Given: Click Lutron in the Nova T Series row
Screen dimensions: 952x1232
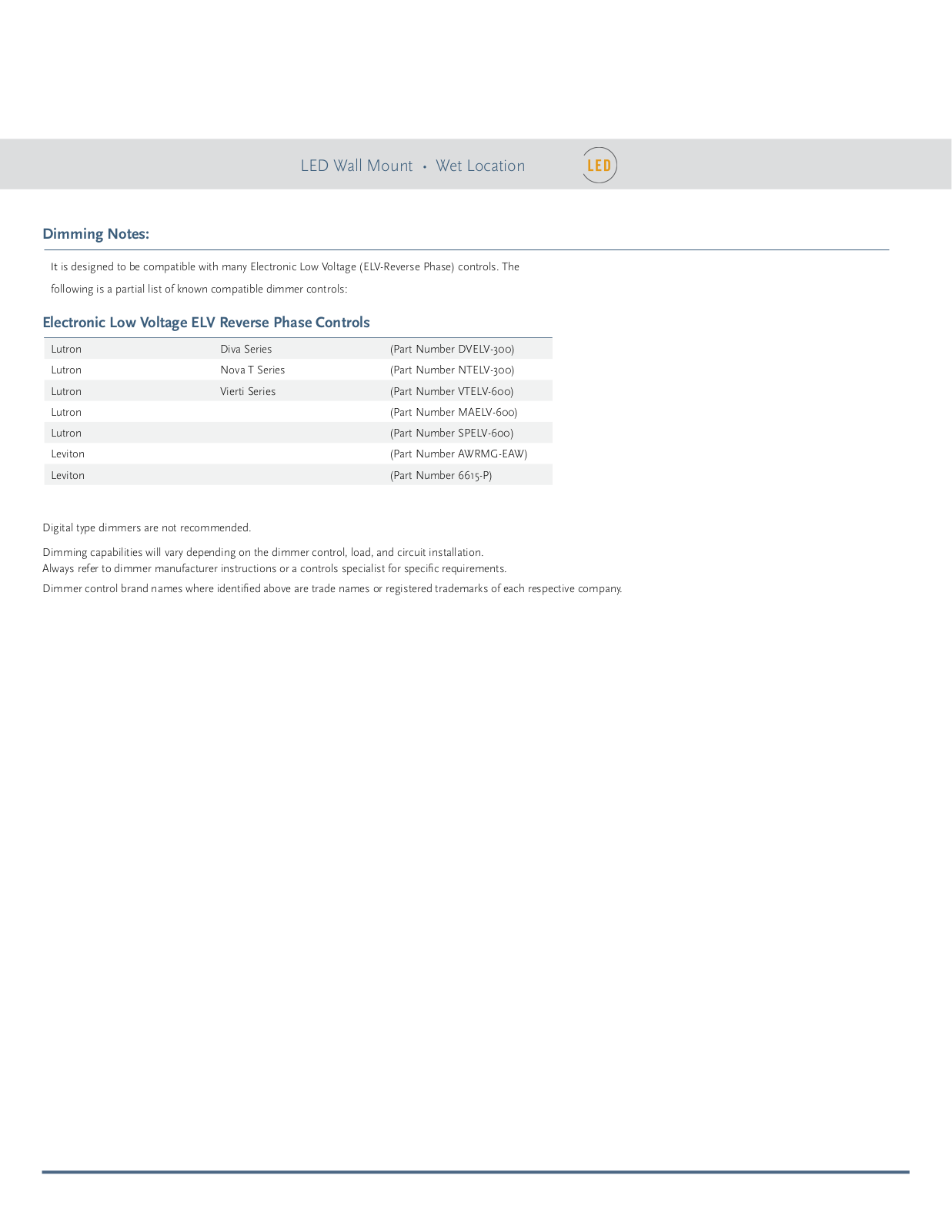Looking at the screenshot, I should click(66, 370).
